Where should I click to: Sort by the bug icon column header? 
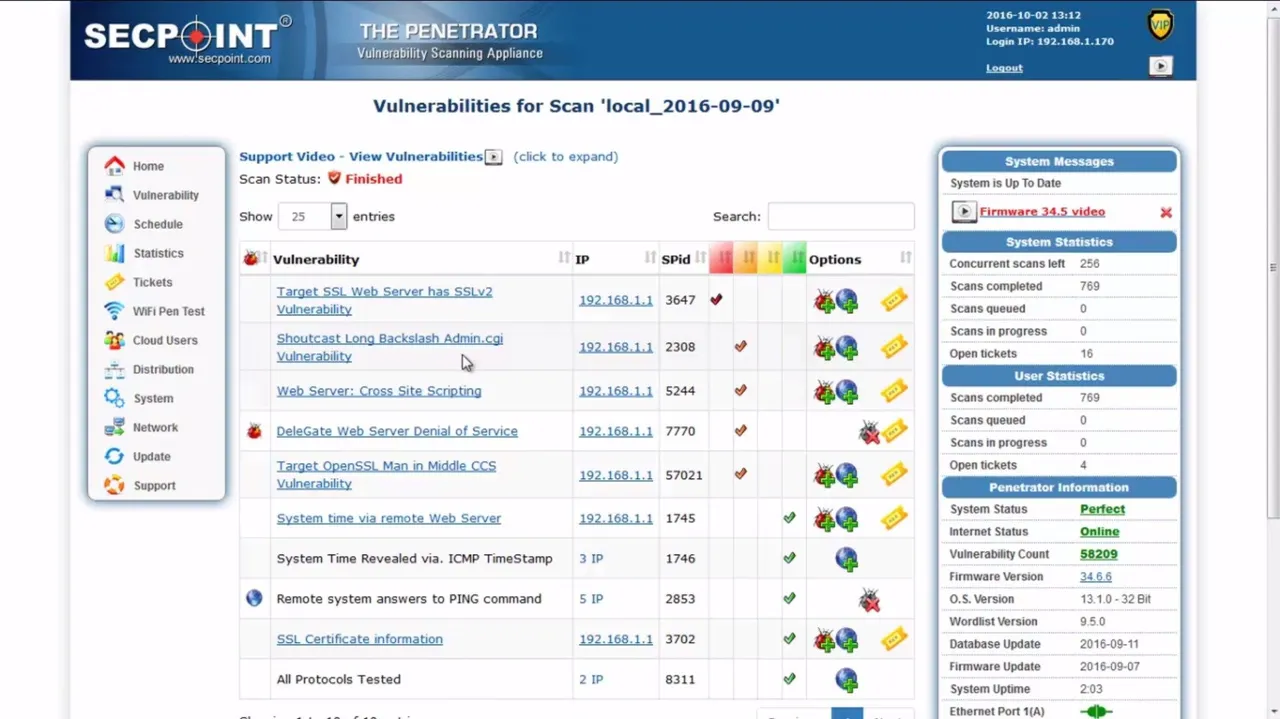(254, 259)
